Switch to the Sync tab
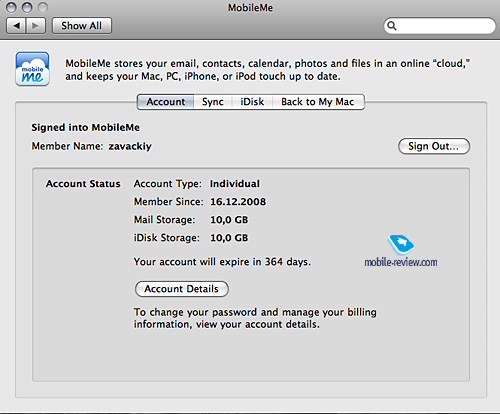Screen dimensions: 500x414 pyautogui.click(x=213, y=102)
